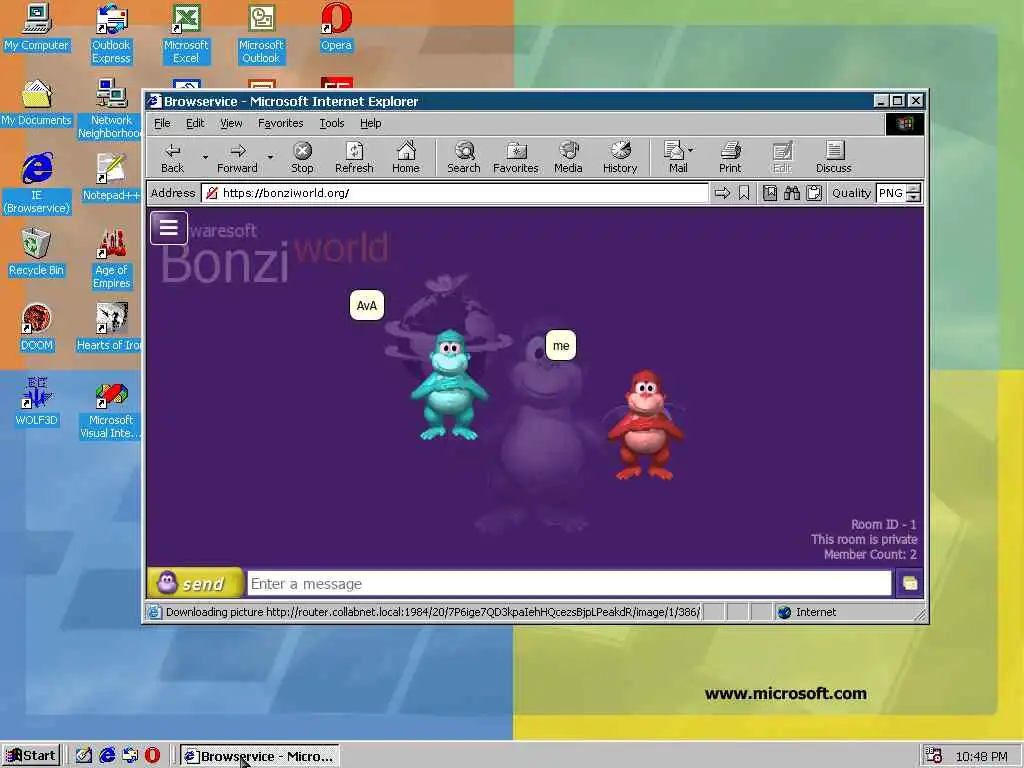Change Quality stepper value from PNG
Image resolution: width=1024 pixels, height=768 pixels.
tap(914, 193)
